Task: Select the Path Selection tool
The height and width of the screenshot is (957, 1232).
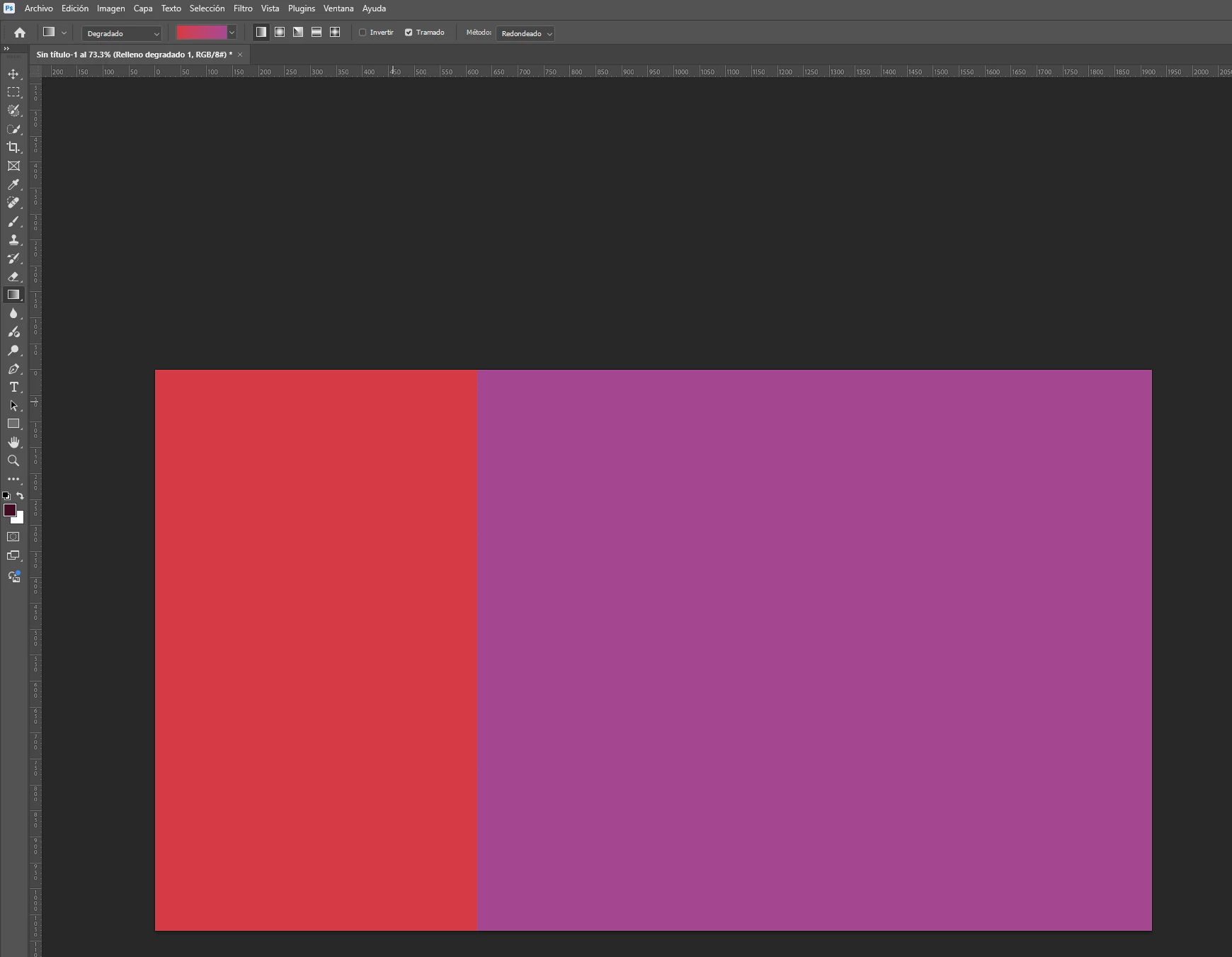Action: (13, 405)
